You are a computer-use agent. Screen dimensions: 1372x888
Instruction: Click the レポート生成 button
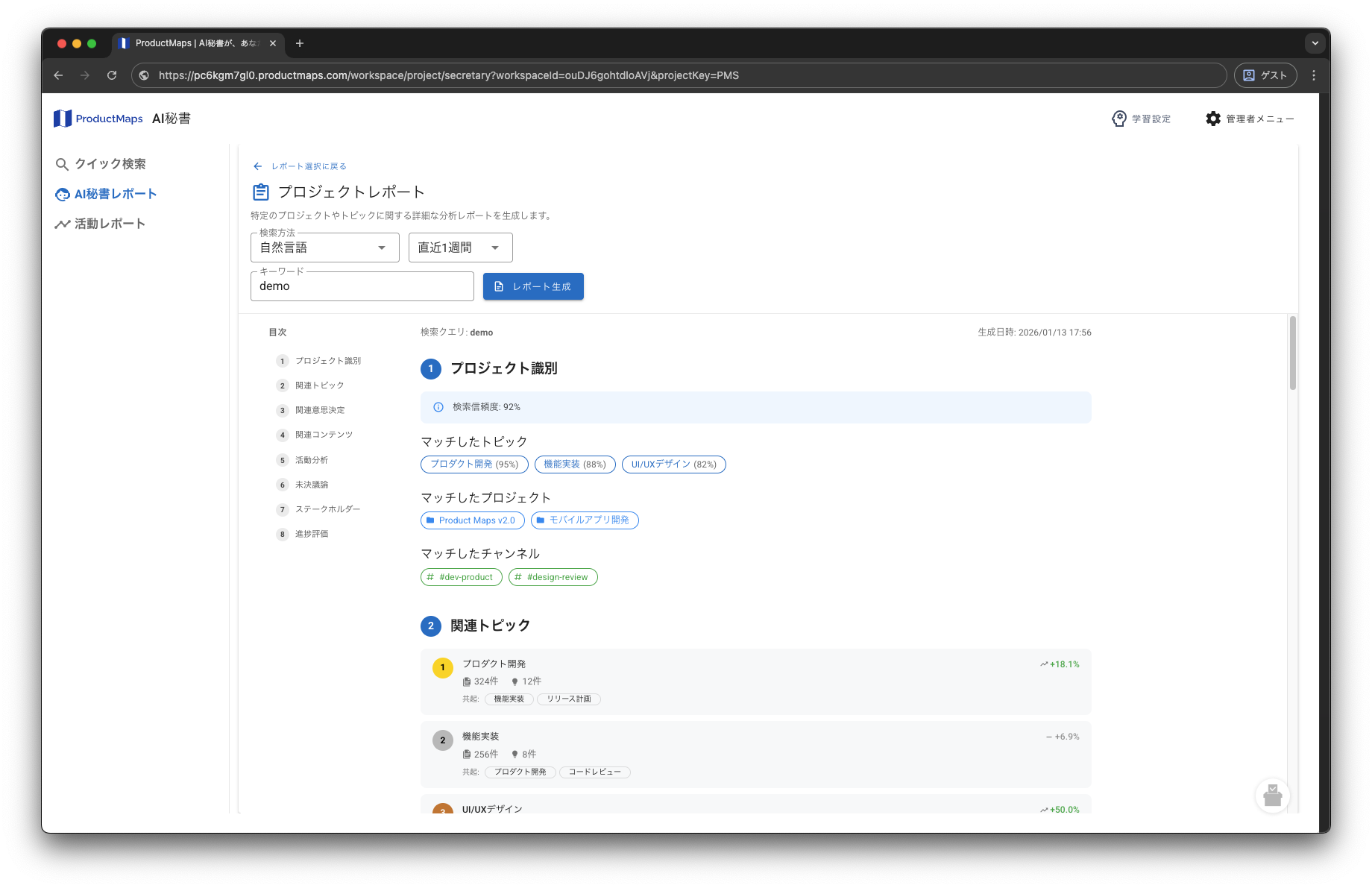pyautogui.click(x=533, y=286)
